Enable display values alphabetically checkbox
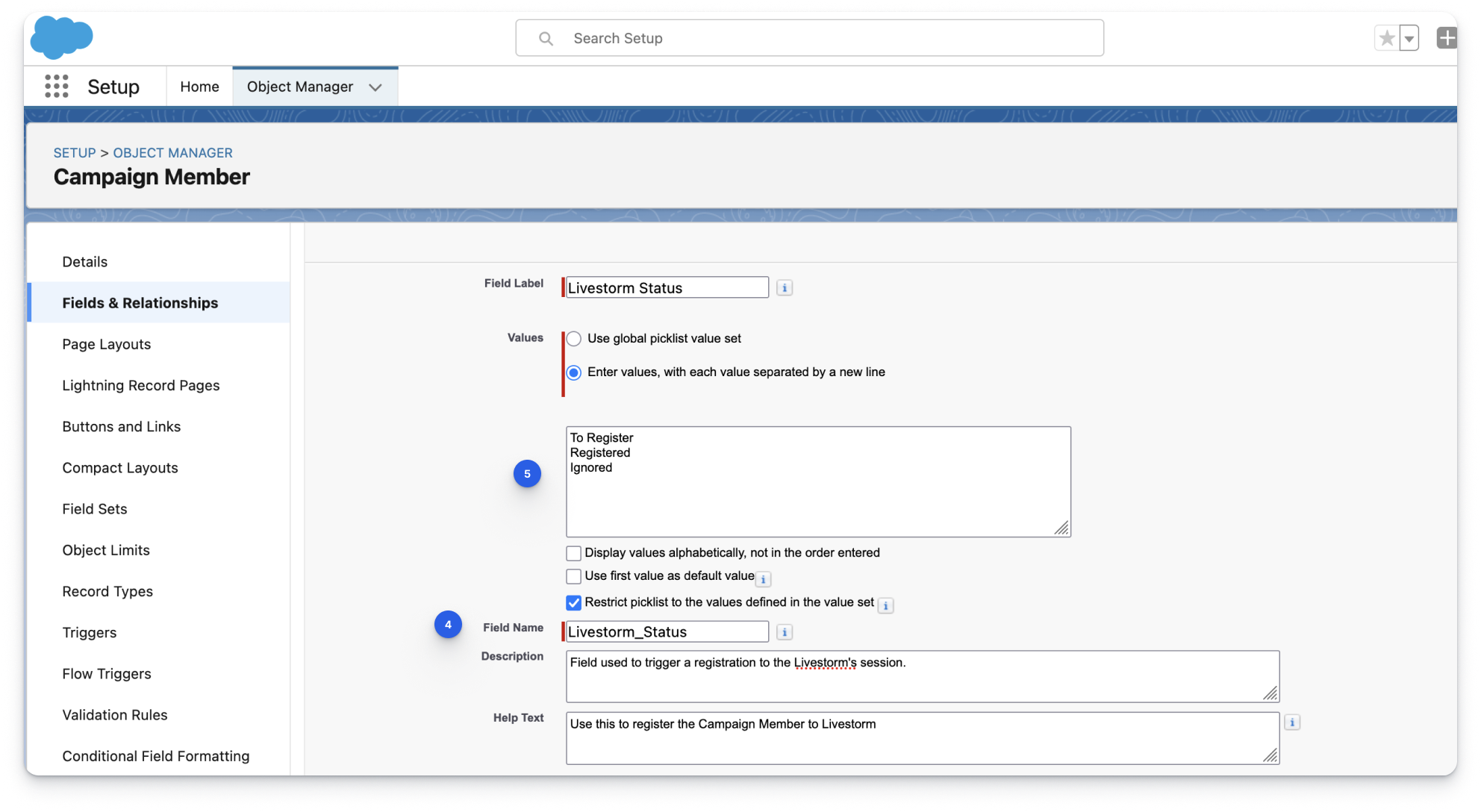Viewport: 1481px width, 812px height. click(x=573, y=553)
